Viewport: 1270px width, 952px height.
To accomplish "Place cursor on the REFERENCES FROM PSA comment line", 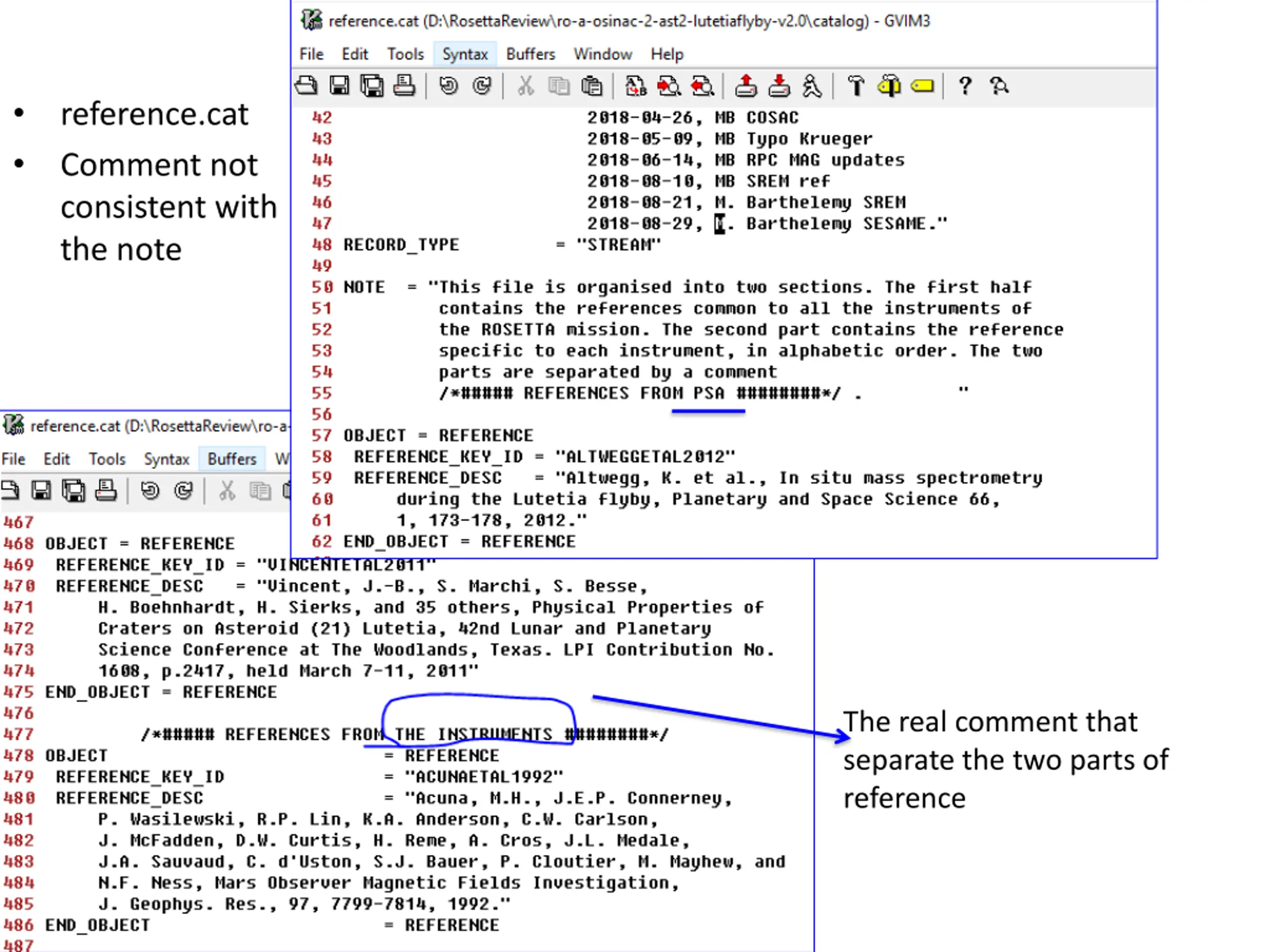I will pos(651,394).
